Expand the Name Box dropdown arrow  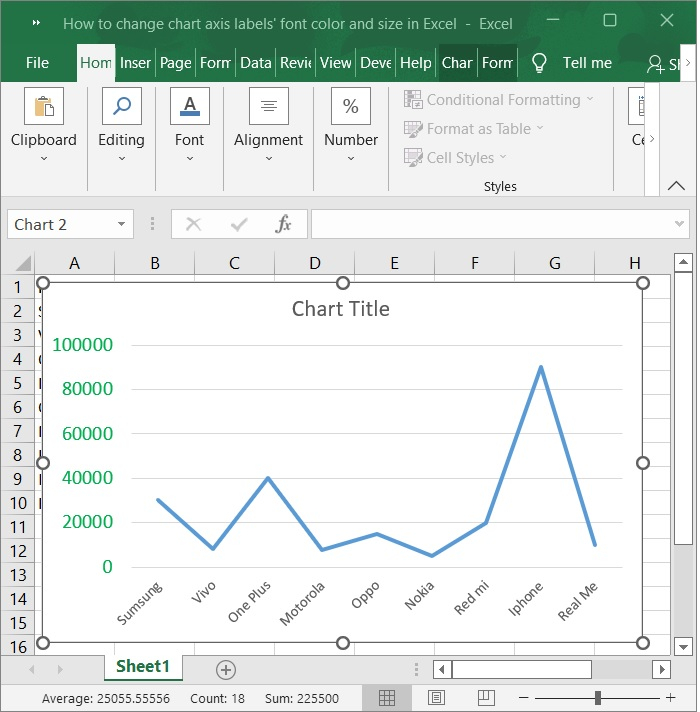coord(122,225)
